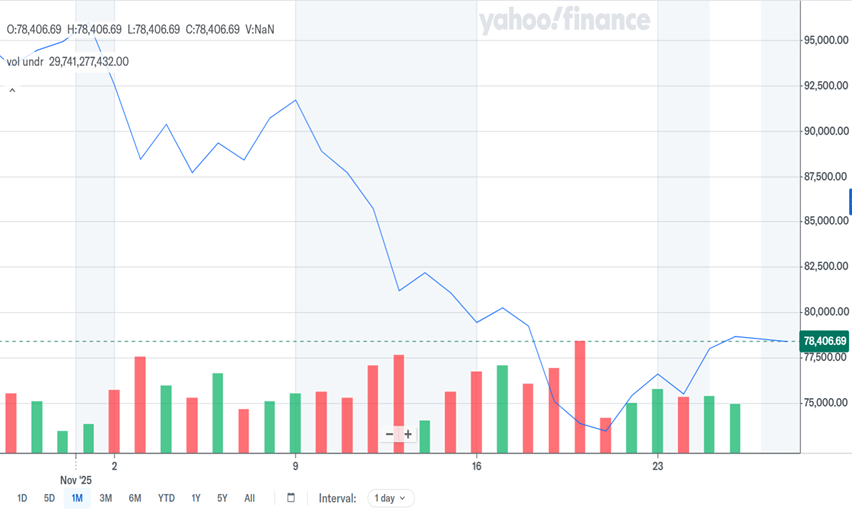Show the 1Y price range
The image size is (852, 515).
coord(196,498)
